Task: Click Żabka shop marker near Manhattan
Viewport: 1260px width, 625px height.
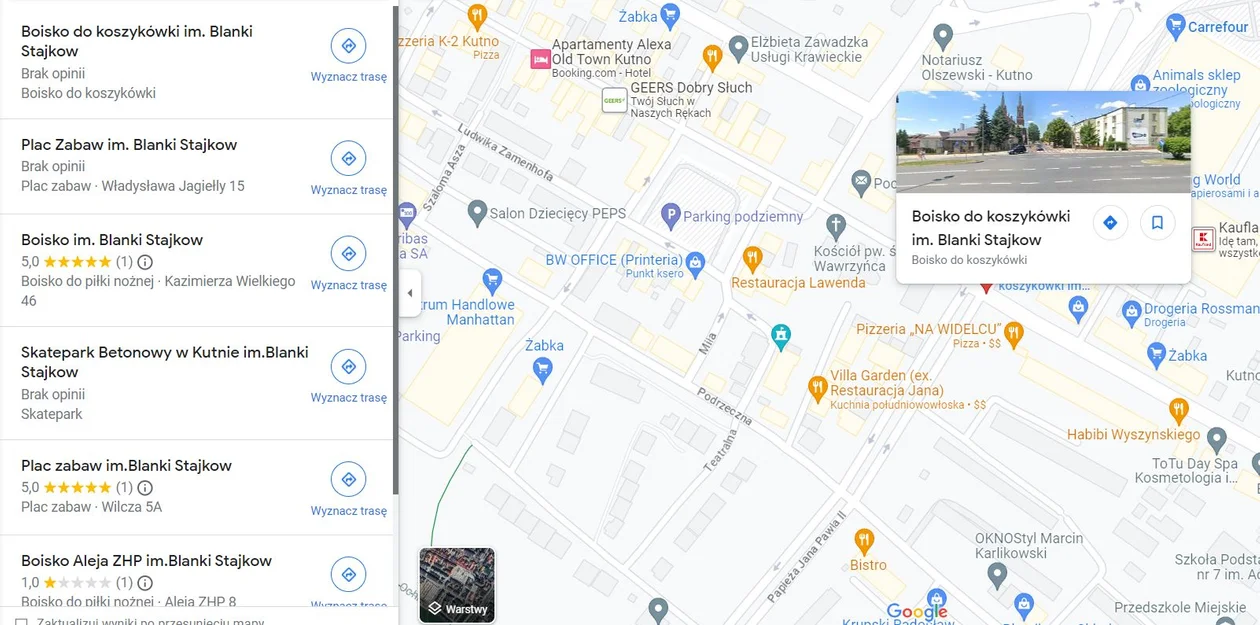Action: 543,371
